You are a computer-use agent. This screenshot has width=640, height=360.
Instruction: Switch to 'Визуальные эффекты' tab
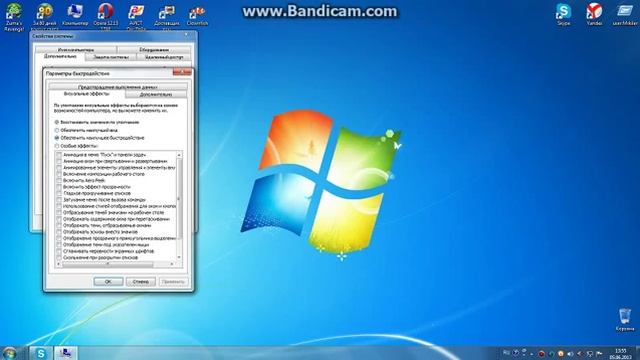[x=87, y=94]
